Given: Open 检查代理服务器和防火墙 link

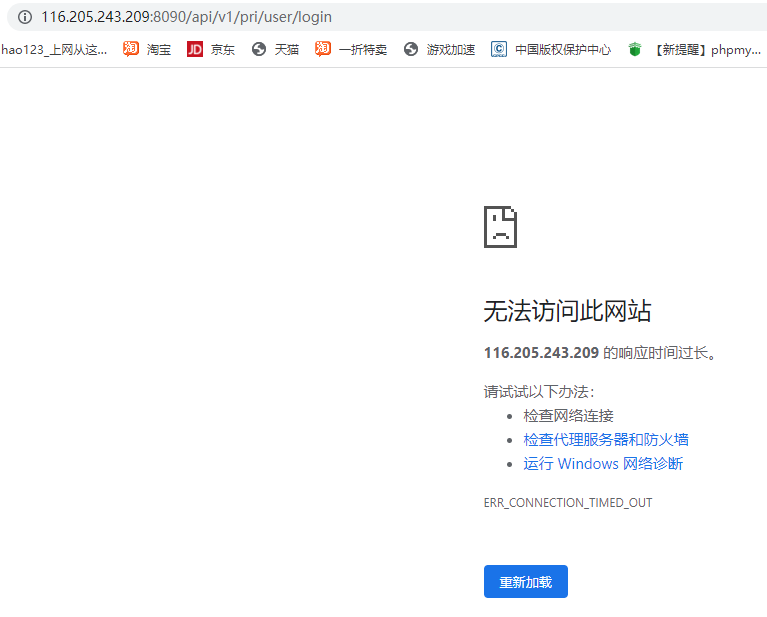Looking at the screenshot, I should [606, 439].
